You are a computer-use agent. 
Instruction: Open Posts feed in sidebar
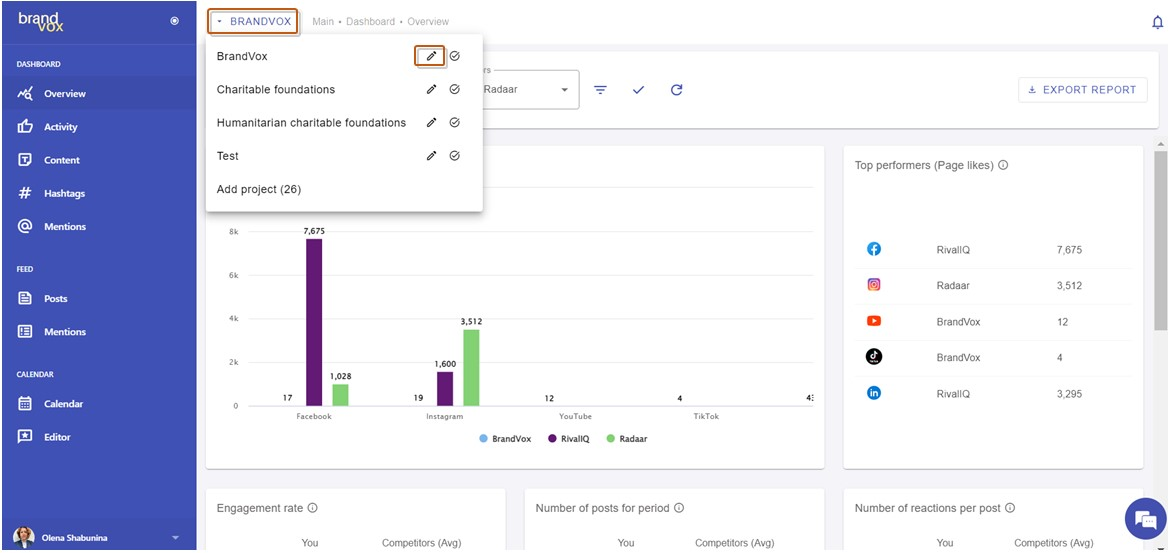coord(98,298)
